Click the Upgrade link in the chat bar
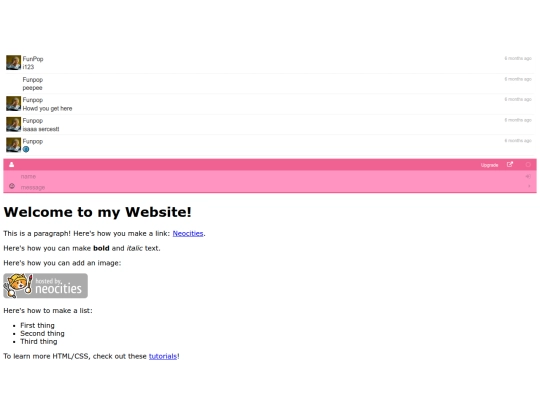540x405 pixels. [489, 165]
